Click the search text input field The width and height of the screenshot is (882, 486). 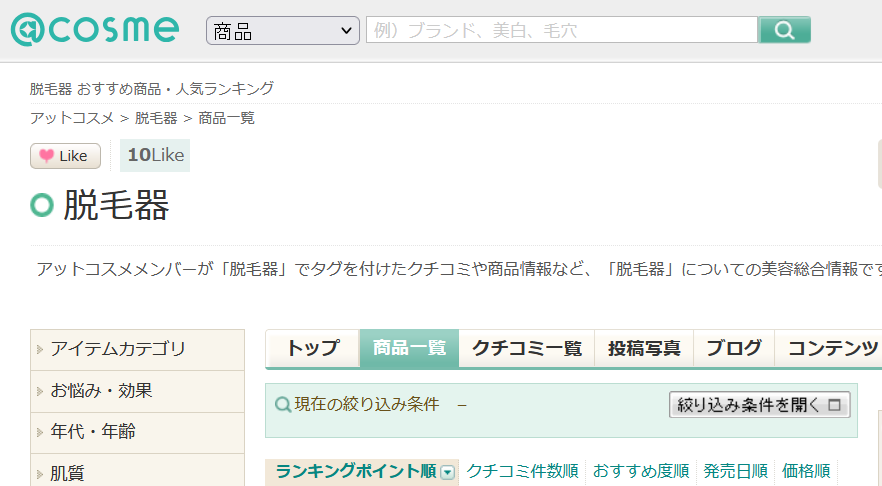pyautogui.click(x=561, y=31)
